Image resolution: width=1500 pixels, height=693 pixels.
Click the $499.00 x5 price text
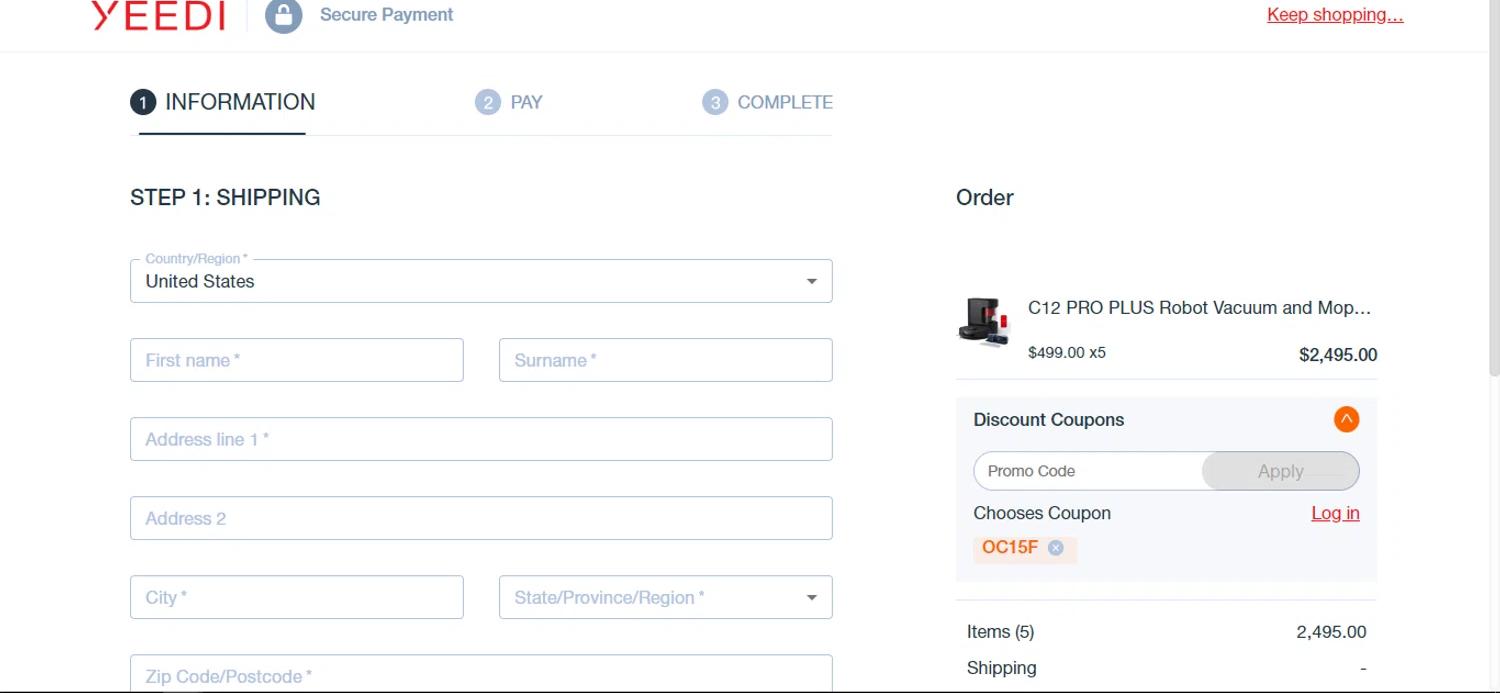point(1067,353)
